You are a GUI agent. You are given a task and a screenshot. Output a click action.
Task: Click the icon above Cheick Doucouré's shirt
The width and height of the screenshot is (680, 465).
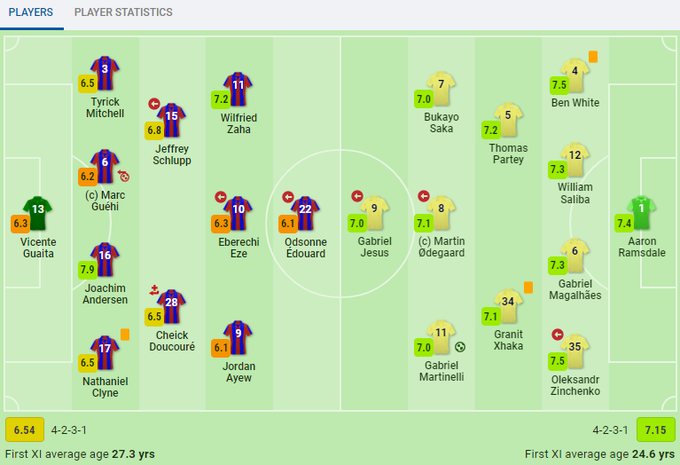[x=154, y=290]
